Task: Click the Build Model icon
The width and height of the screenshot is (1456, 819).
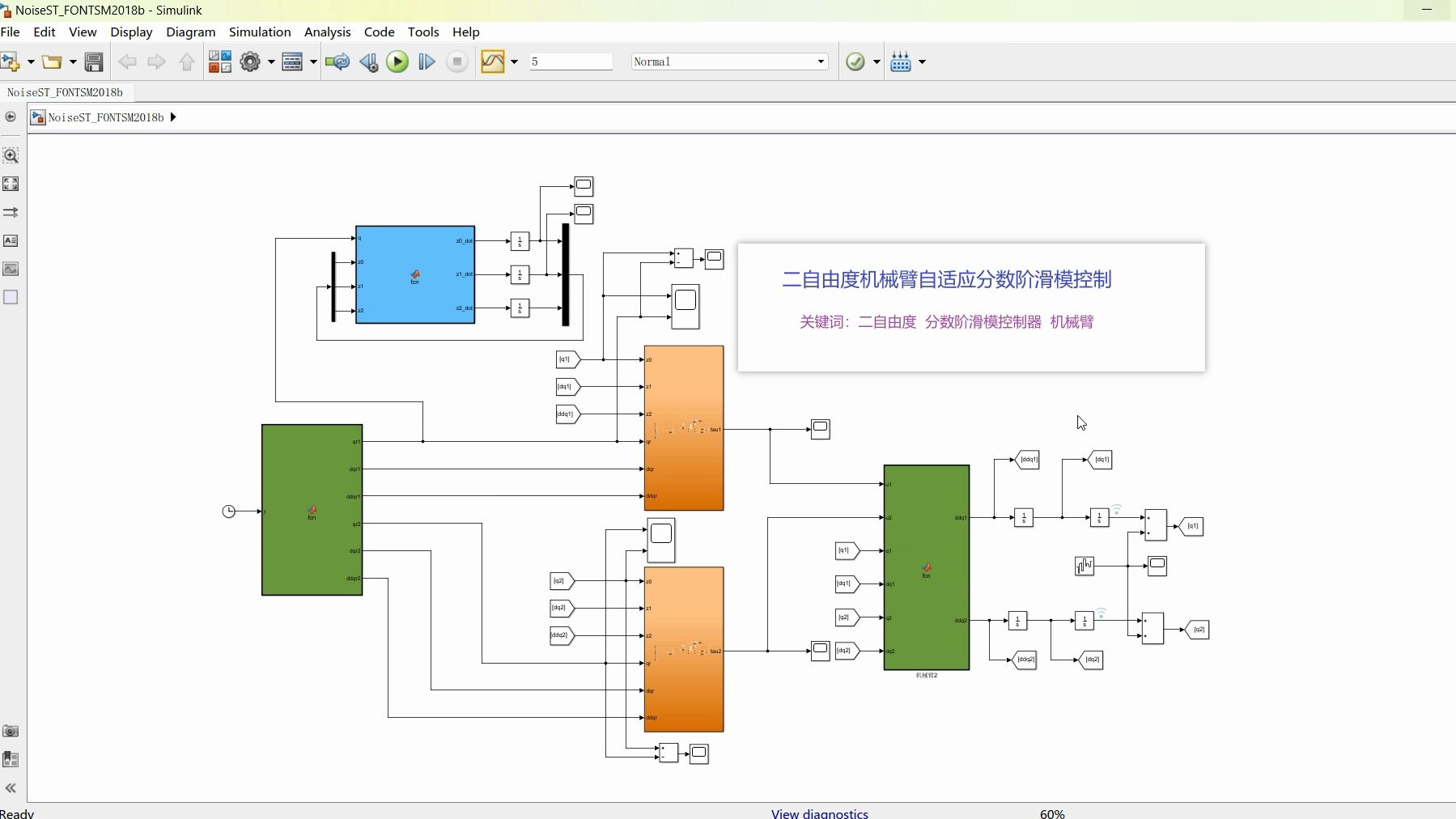Action: click(901, 62)
